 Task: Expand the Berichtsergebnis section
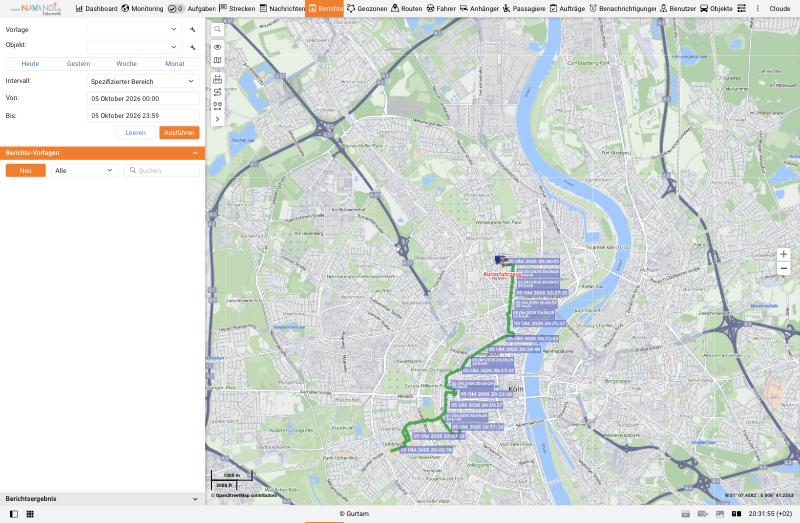(195, 499)
